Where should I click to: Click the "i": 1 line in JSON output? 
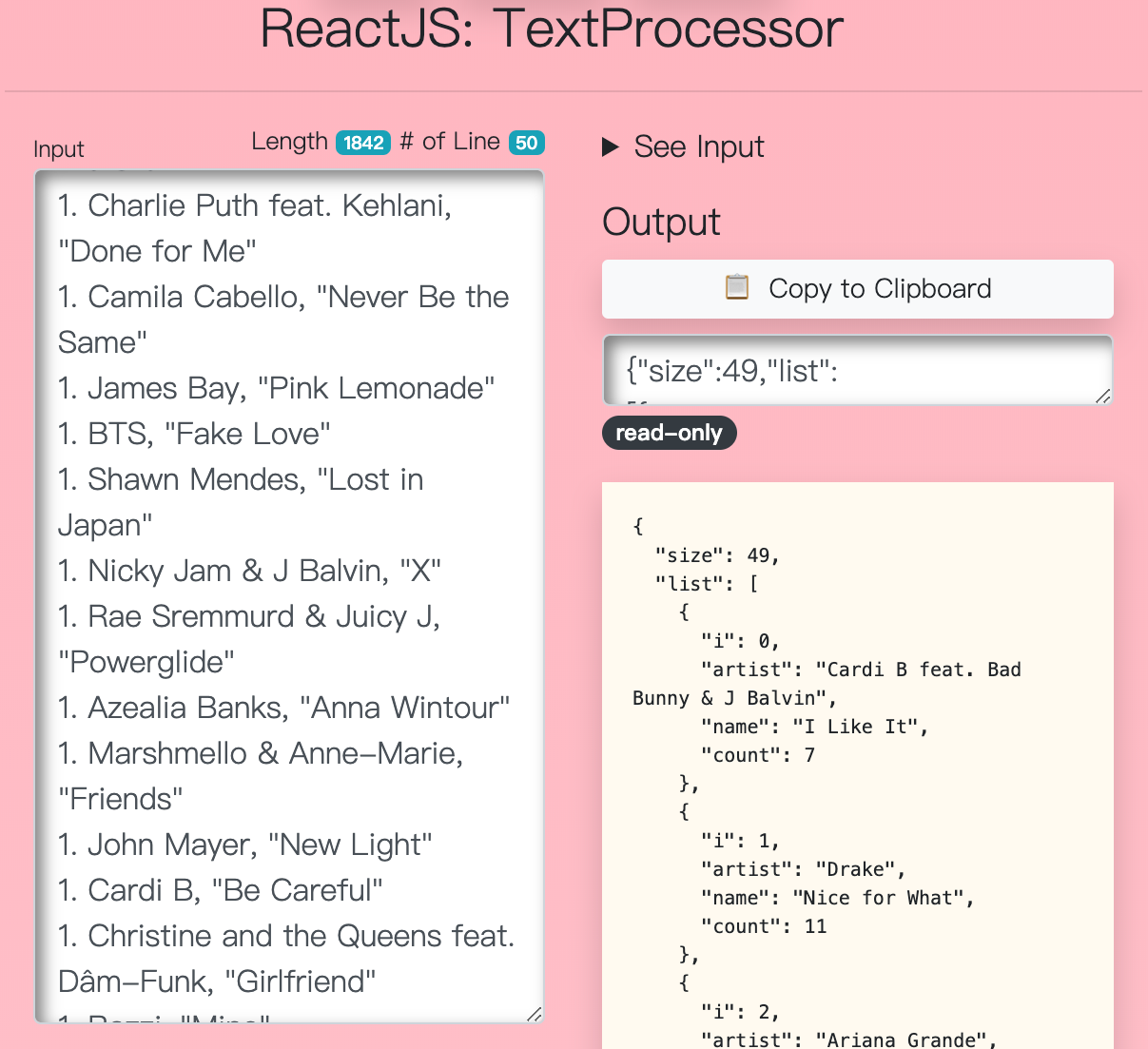(x=740, y=841)
